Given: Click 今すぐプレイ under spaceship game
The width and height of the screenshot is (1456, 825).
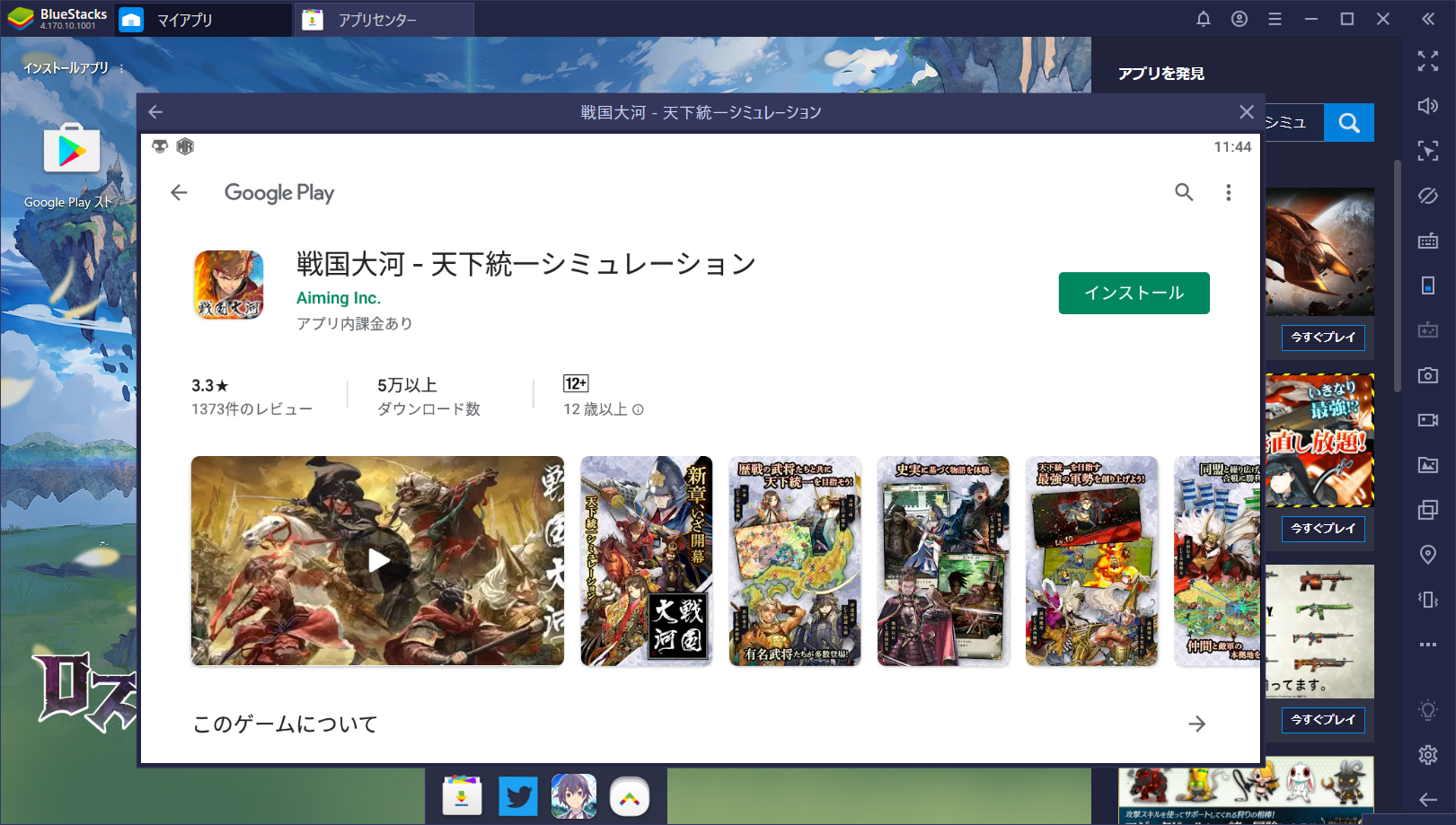Looking at the screenshot, I should pos(1323,338).
